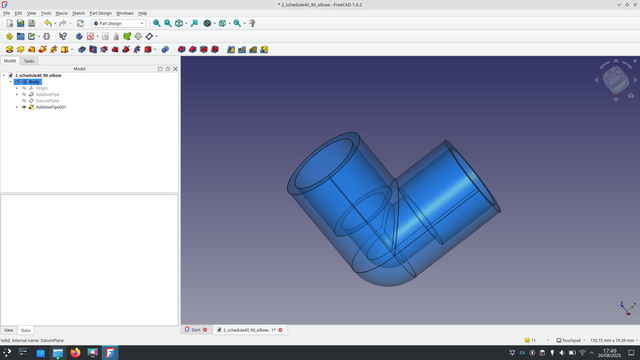The width and height of the screenshot is (640, 360).
Task: Toggle visibility of Origin item
Action: [x=24, y=88]
